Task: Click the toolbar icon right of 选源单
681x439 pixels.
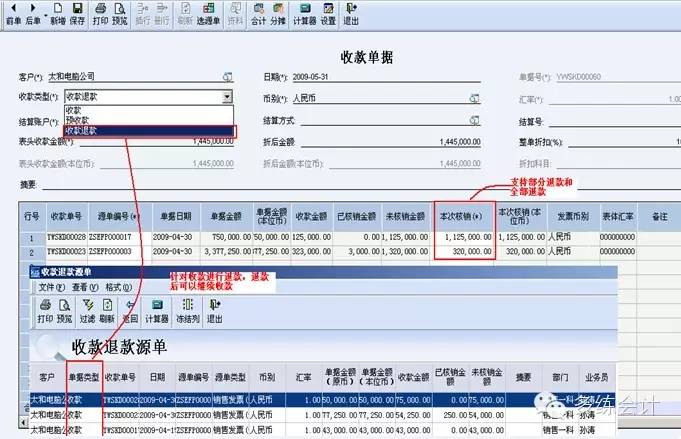Action: click(x=235, y=14)
